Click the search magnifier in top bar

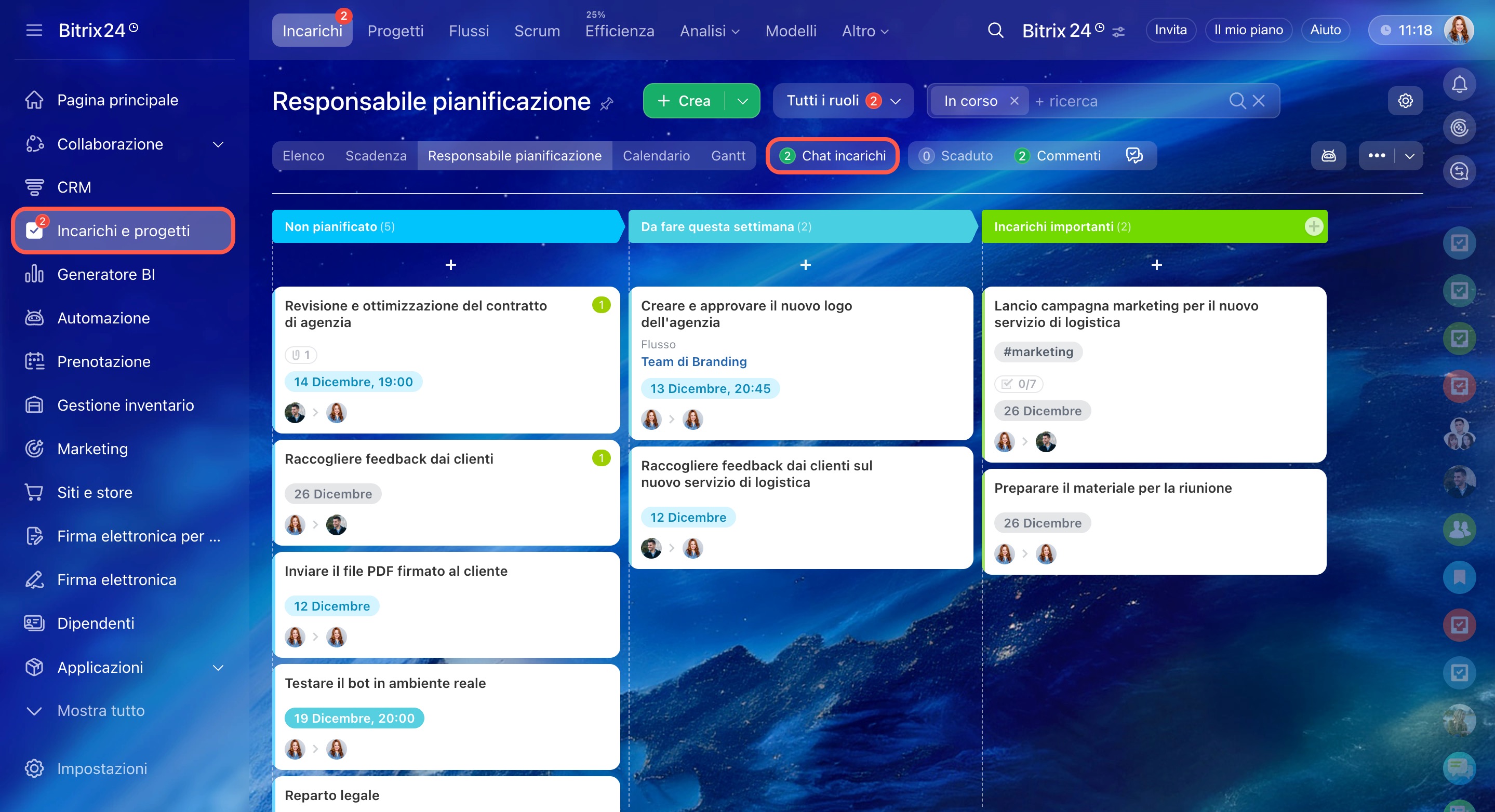995,30
